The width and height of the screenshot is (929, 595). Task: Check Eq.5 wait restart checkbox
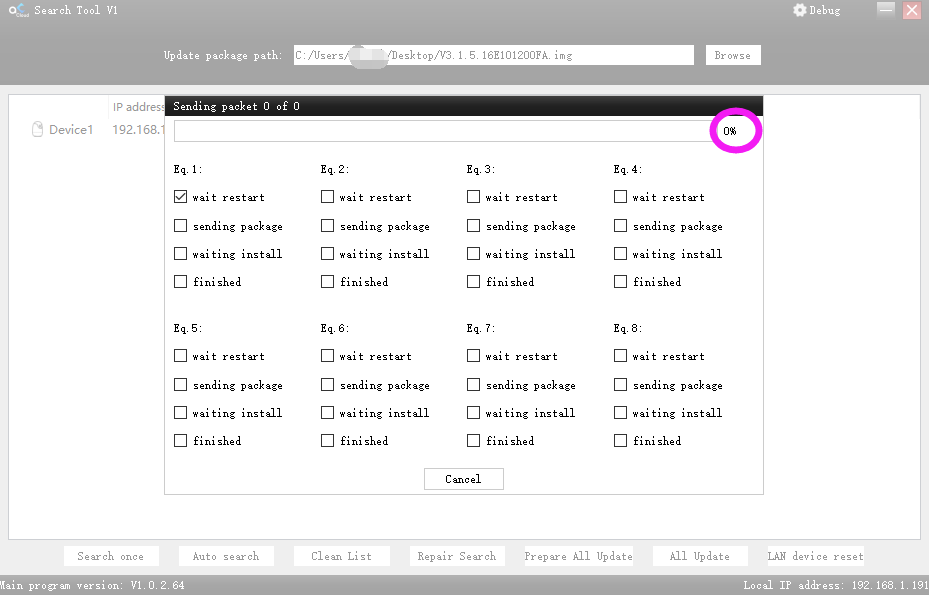181,356
